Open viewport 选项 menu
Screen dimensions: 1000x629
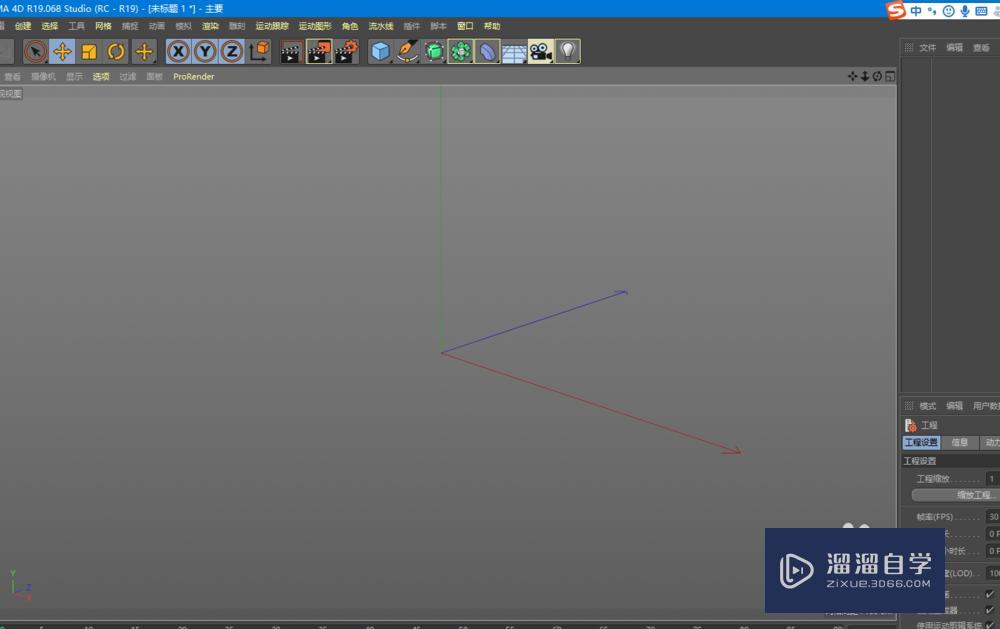101,77
